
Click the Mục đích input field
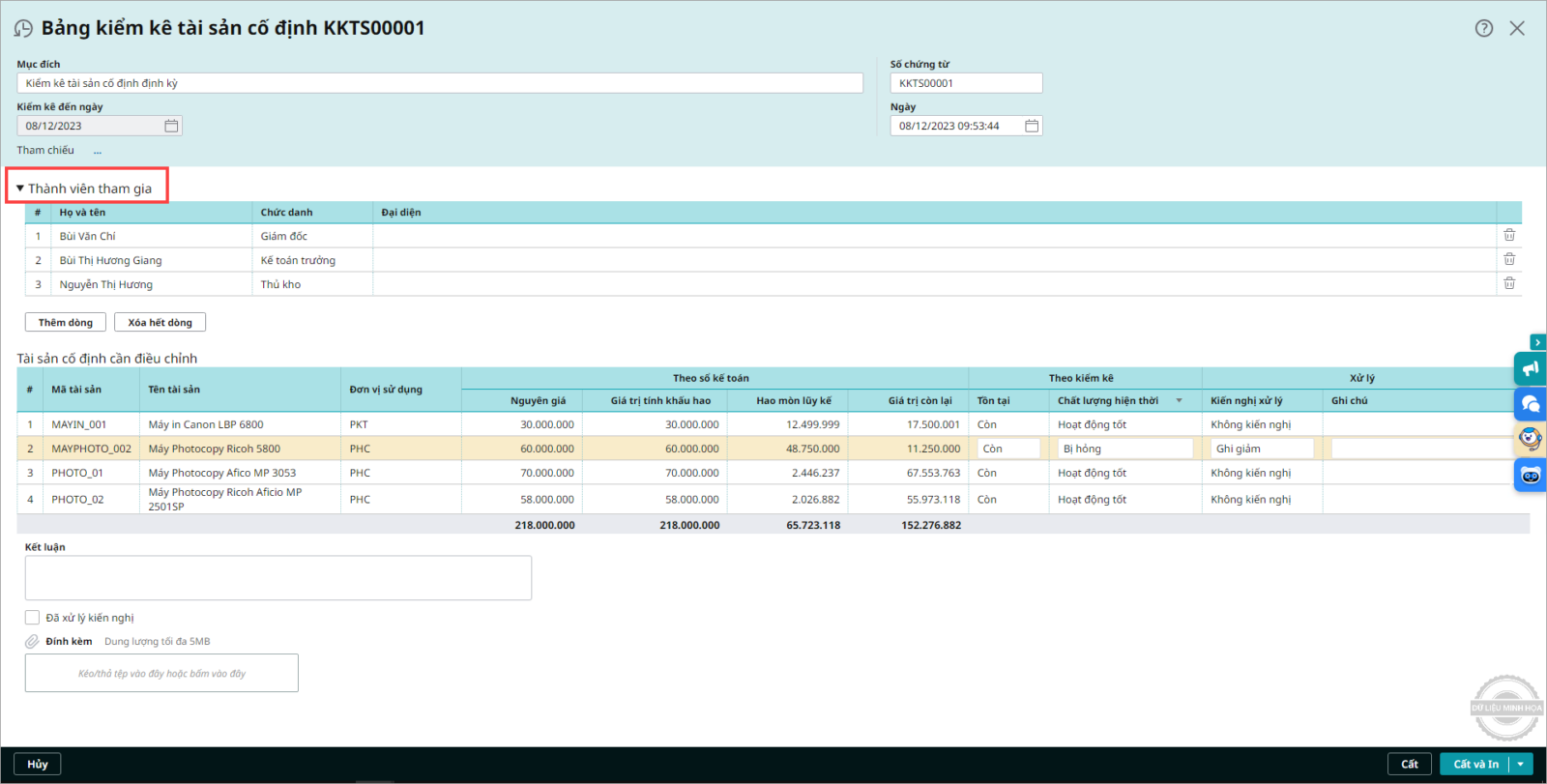[440, 83]
